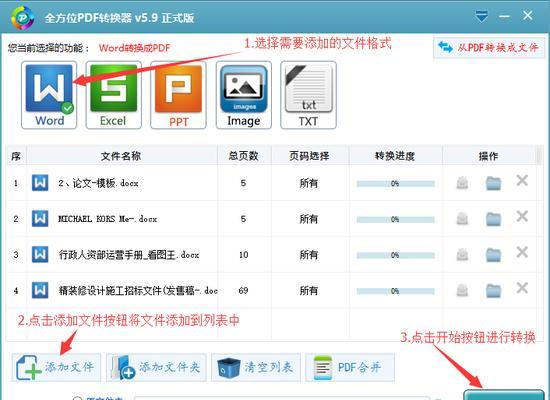Image resolution: width=550 pixels, height=400 pixels.
Task: Remove 2、论文-模板.docx from the list
Action: [522, 181]
